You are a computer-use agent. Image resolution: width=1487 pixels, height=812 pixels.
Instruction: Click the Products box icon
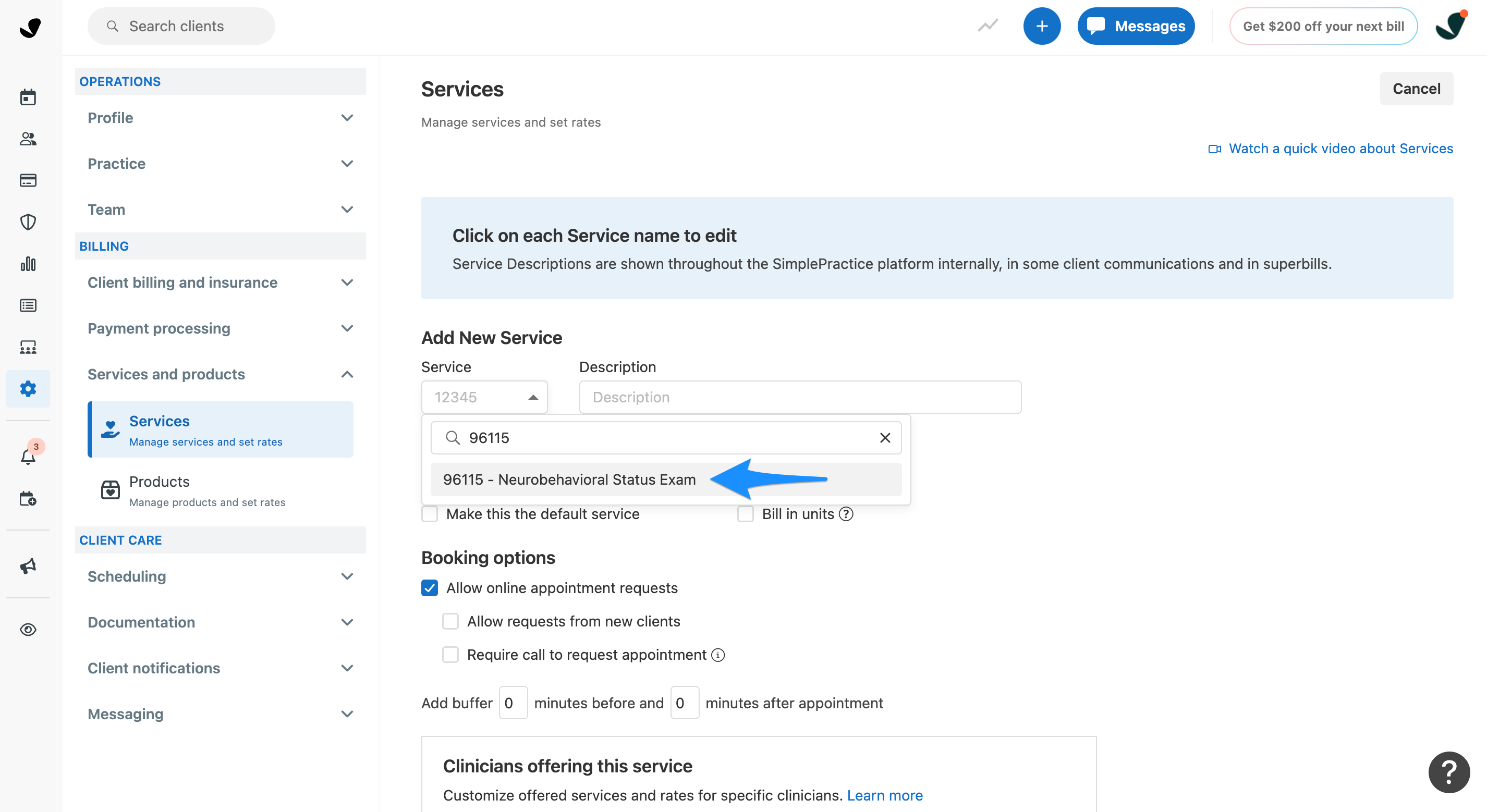(110, 490)
